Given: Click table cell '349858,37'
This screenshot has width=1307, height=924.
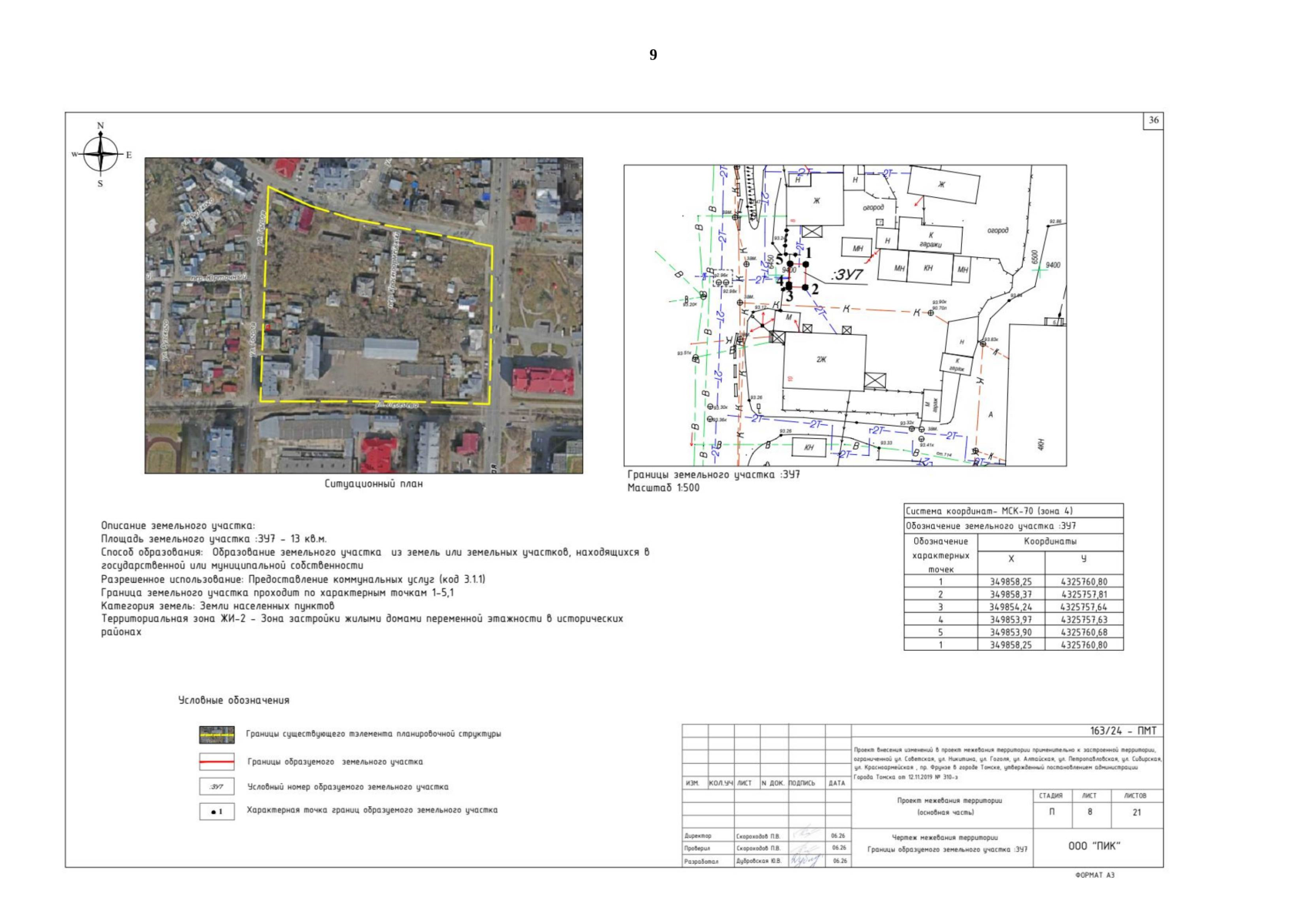Looking at the screenshot, I should coord(1010,594).
